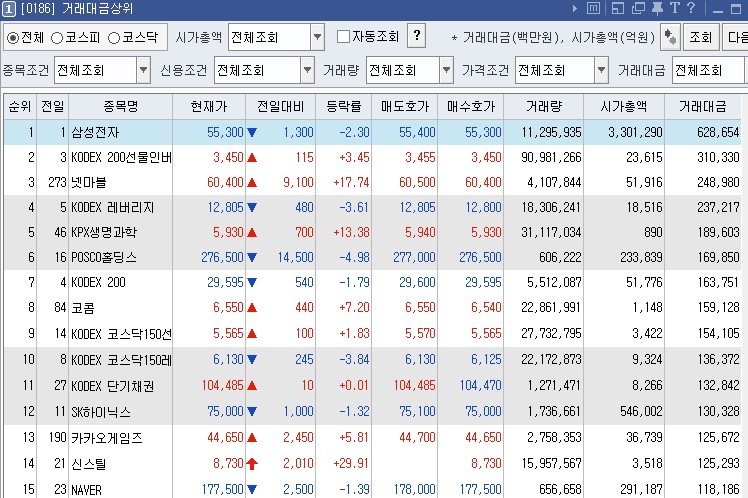Select the 카카오게임즈 stock name
748x498 pixels.
point(107,437)
